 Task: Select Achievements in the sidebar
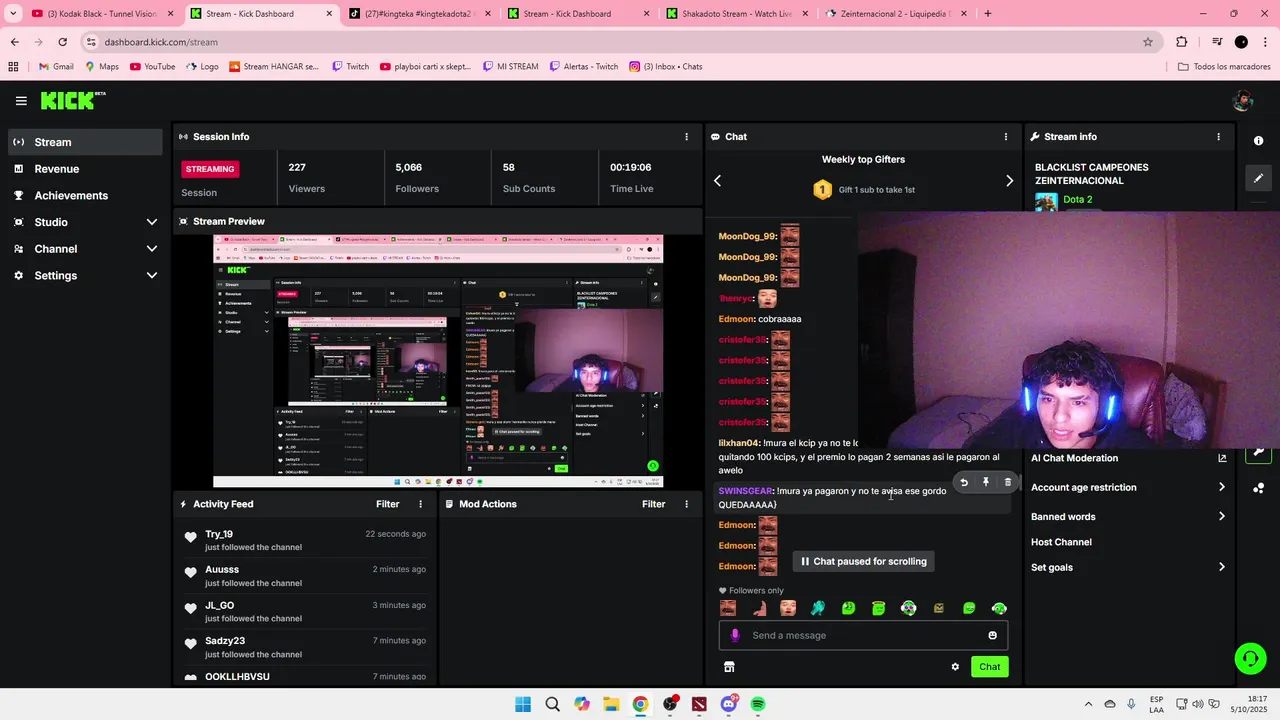[85, 196]
